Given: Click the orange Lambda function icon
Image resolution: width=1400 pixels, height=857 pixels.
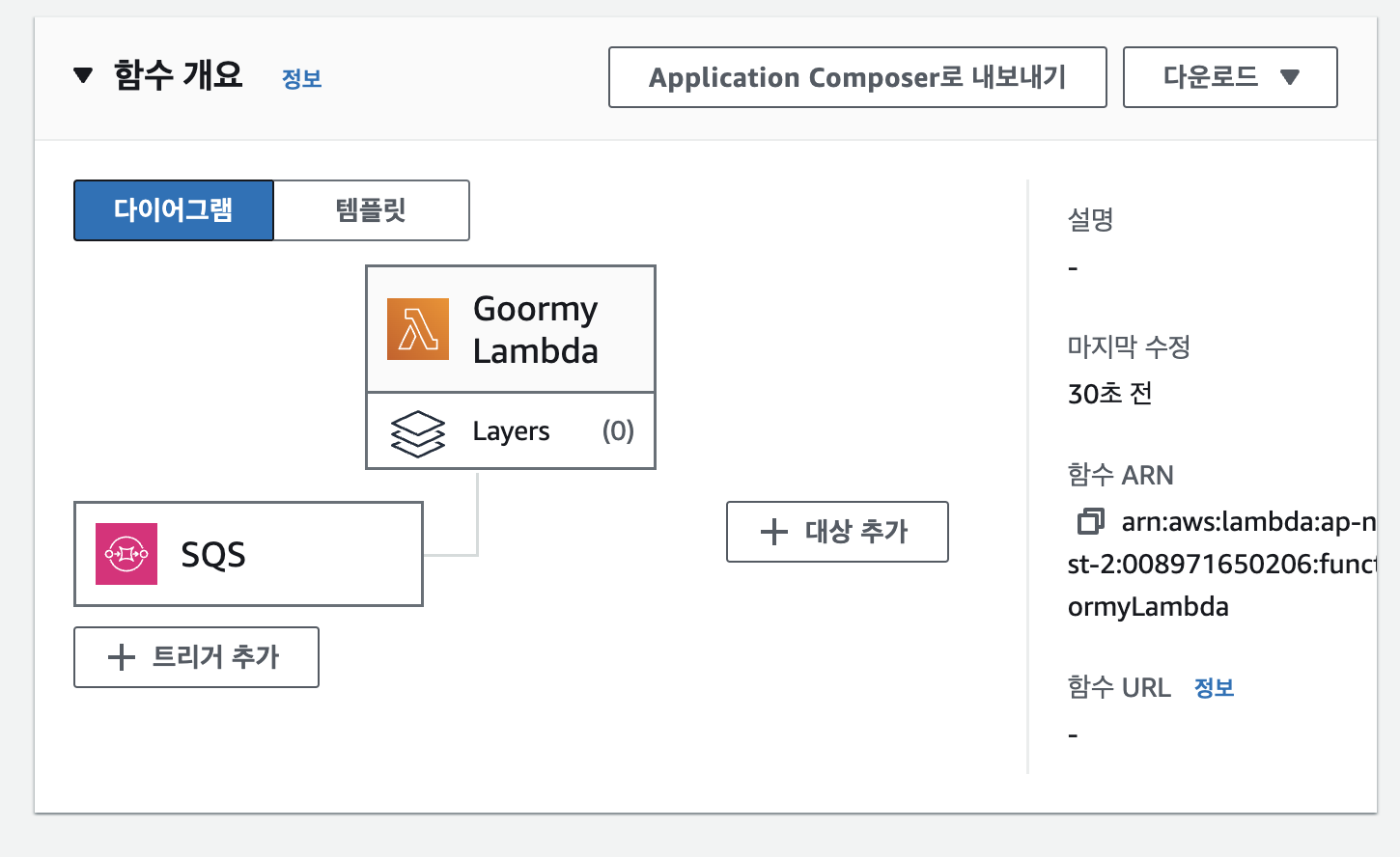Looking at the screenshot, I should point(417,329).
